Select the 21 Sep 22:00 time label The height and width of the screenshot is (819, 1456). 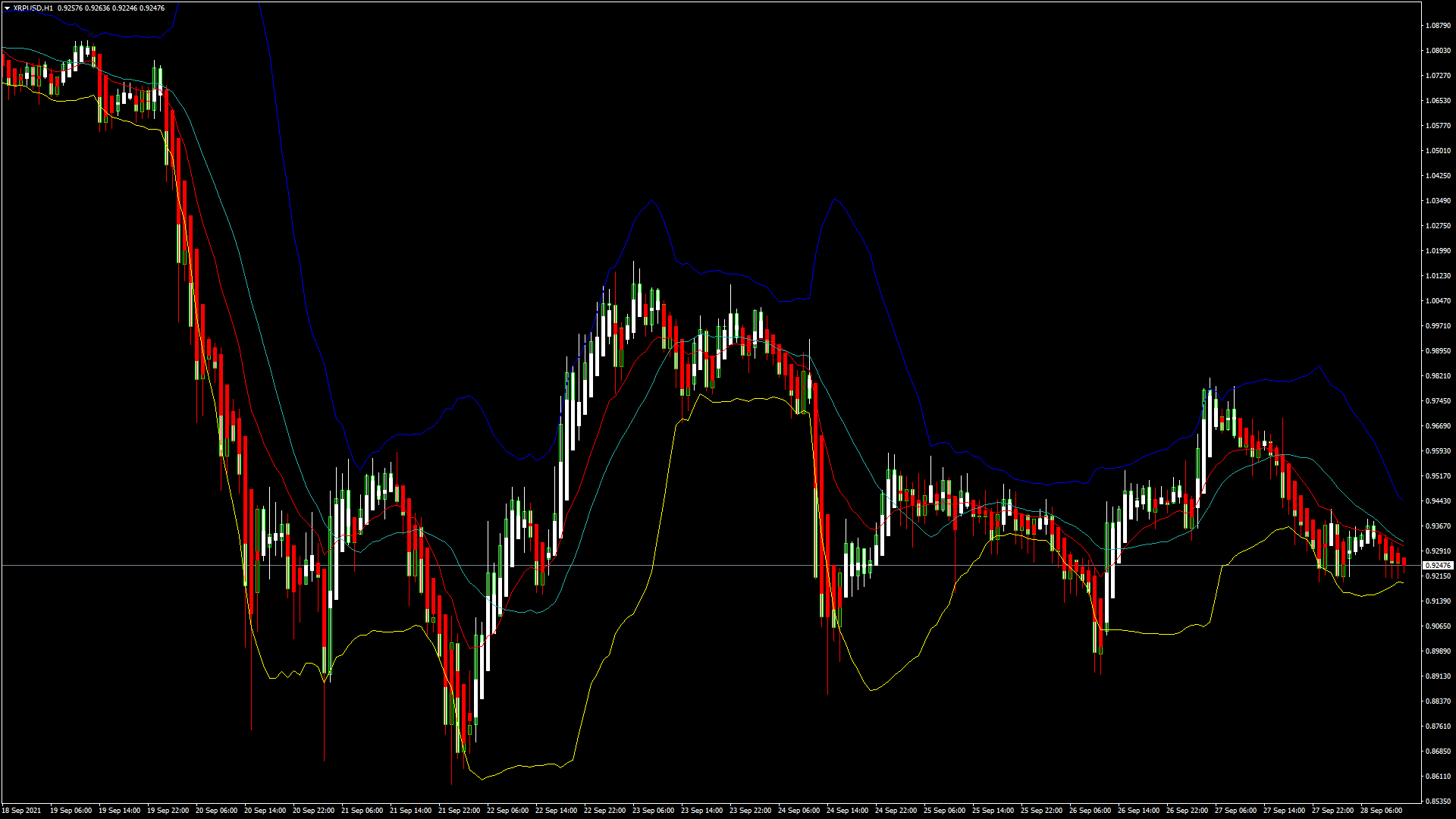(459, 811)
